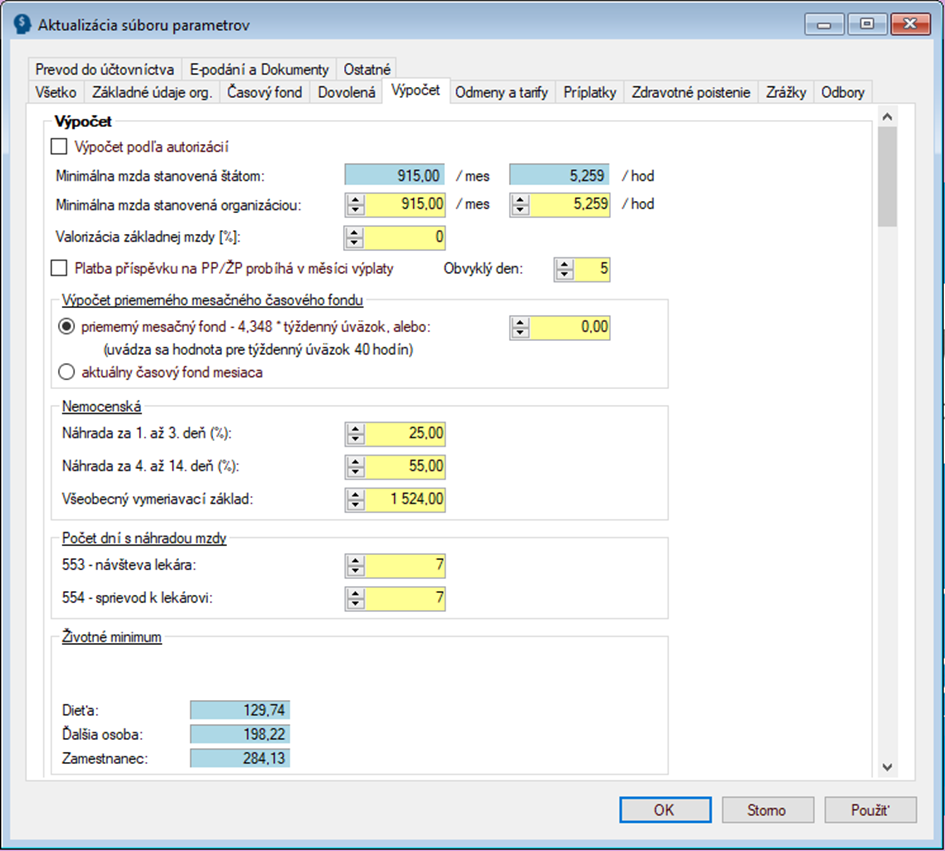Click Dieťa životné minimum value 129,74
Image resolution: width=945 pixels, height=851 pixels.
tap(240, 710)
